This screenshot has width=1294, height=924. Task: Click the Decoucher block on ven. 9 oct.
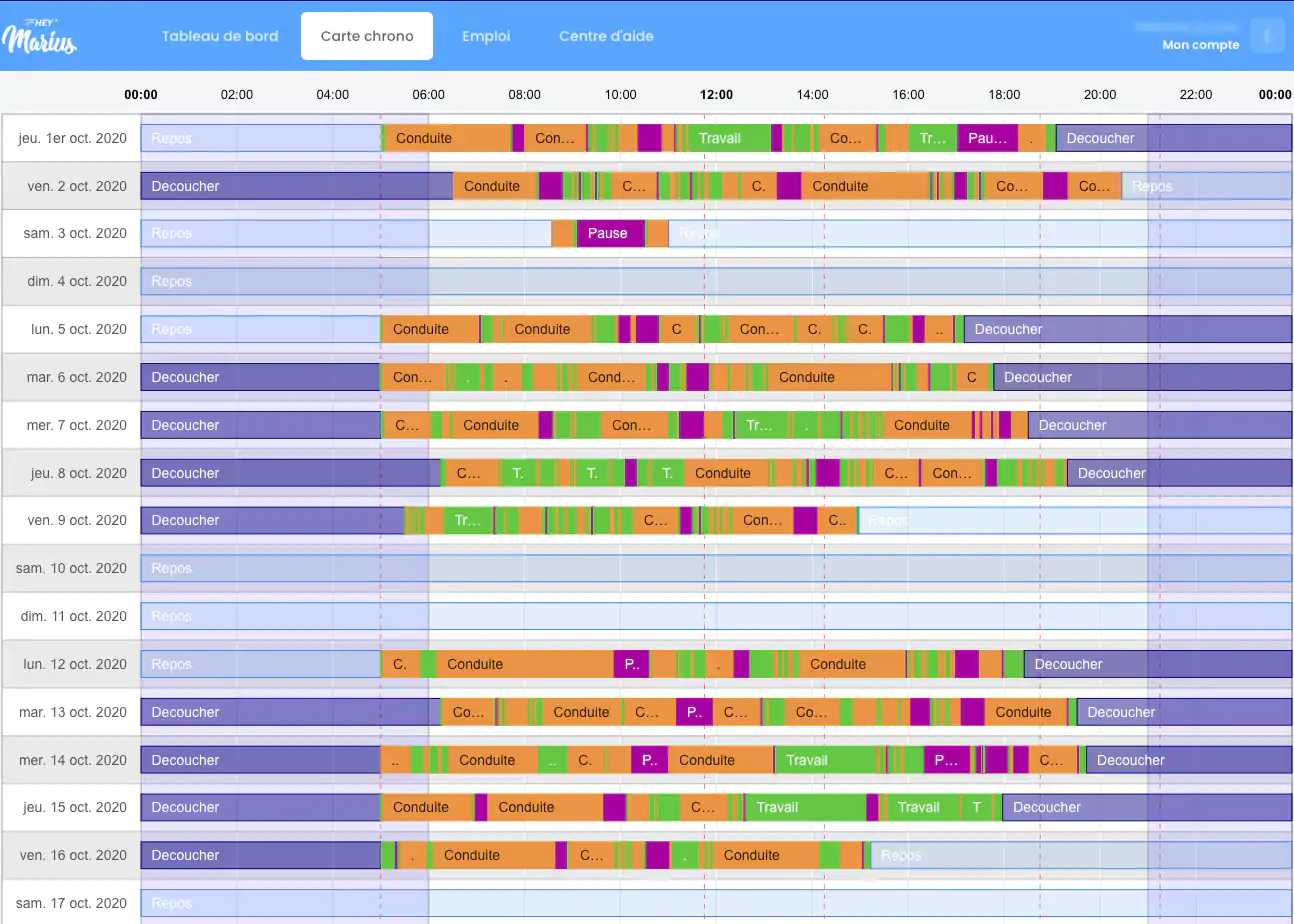[273, 520]
